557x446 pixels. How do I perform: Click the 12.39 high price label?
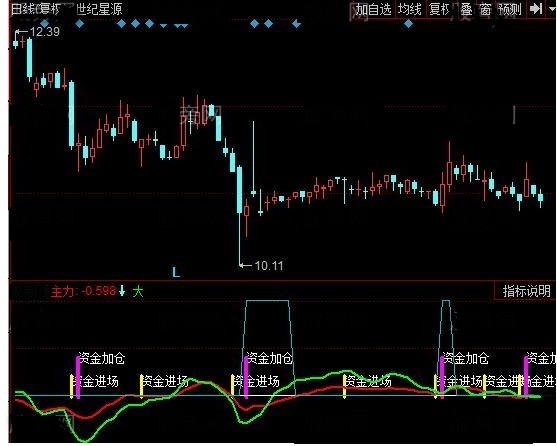click(45, 32)
